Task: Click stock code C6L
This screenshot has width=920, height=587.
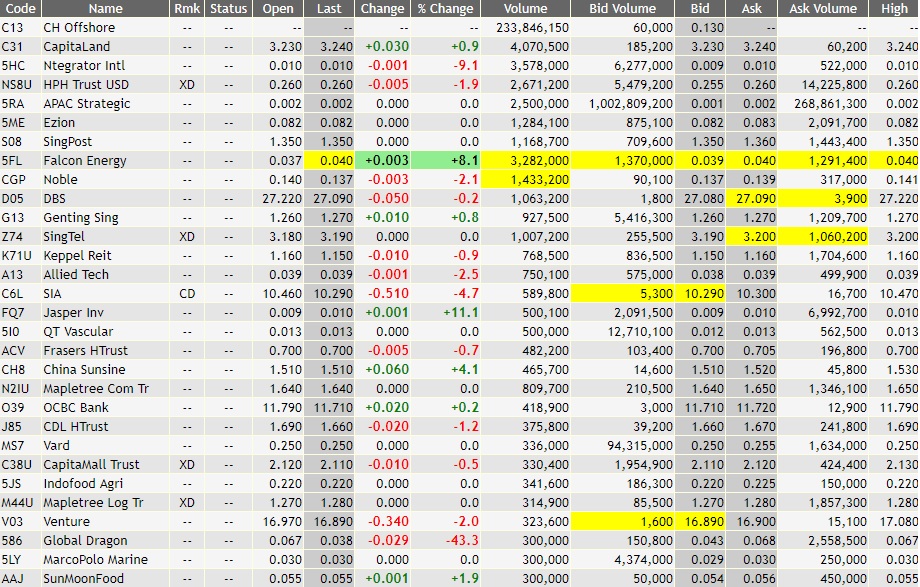Action: coord(12,294)
